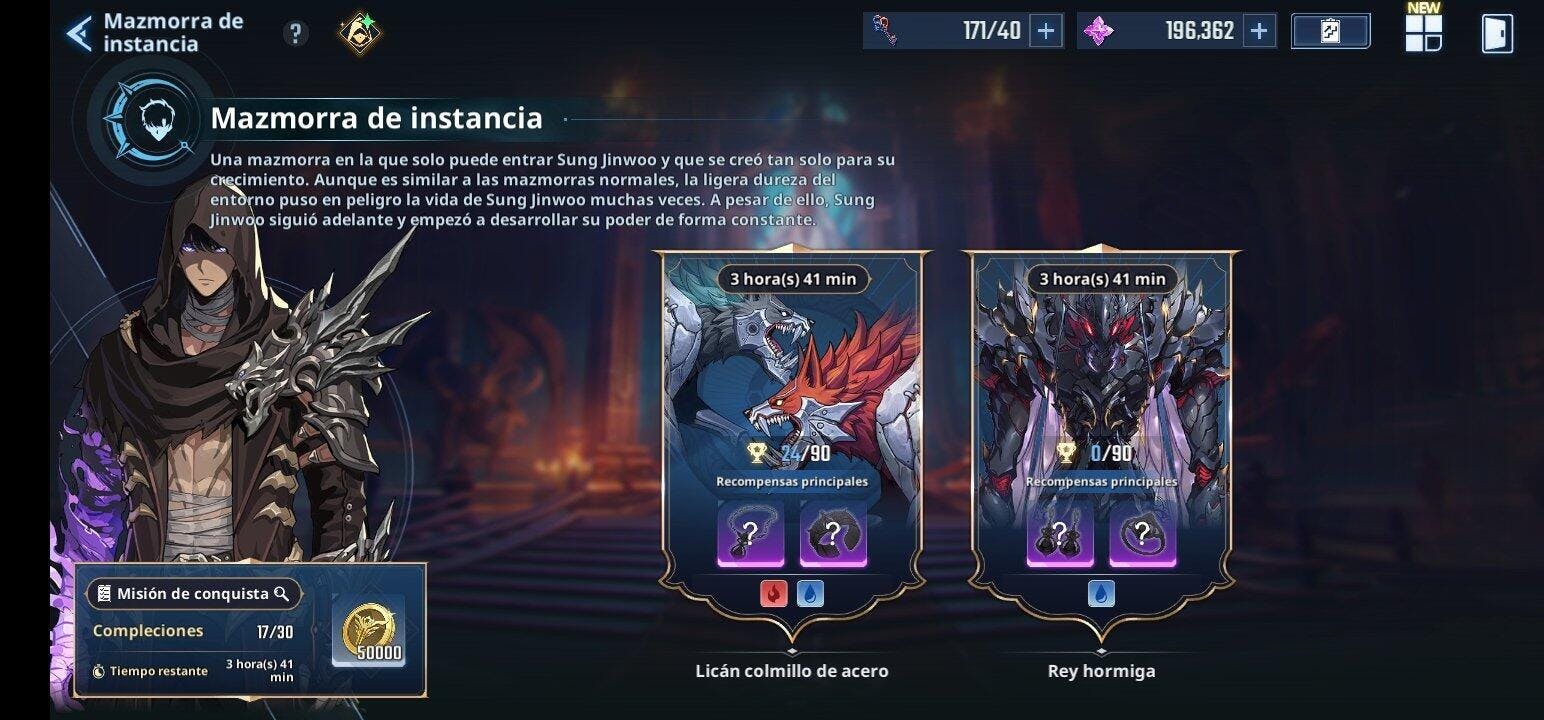View second mystery reward of Rey hormiga
The width and height of the screenshot is (1544, 720).
[x=1143, y=535]
